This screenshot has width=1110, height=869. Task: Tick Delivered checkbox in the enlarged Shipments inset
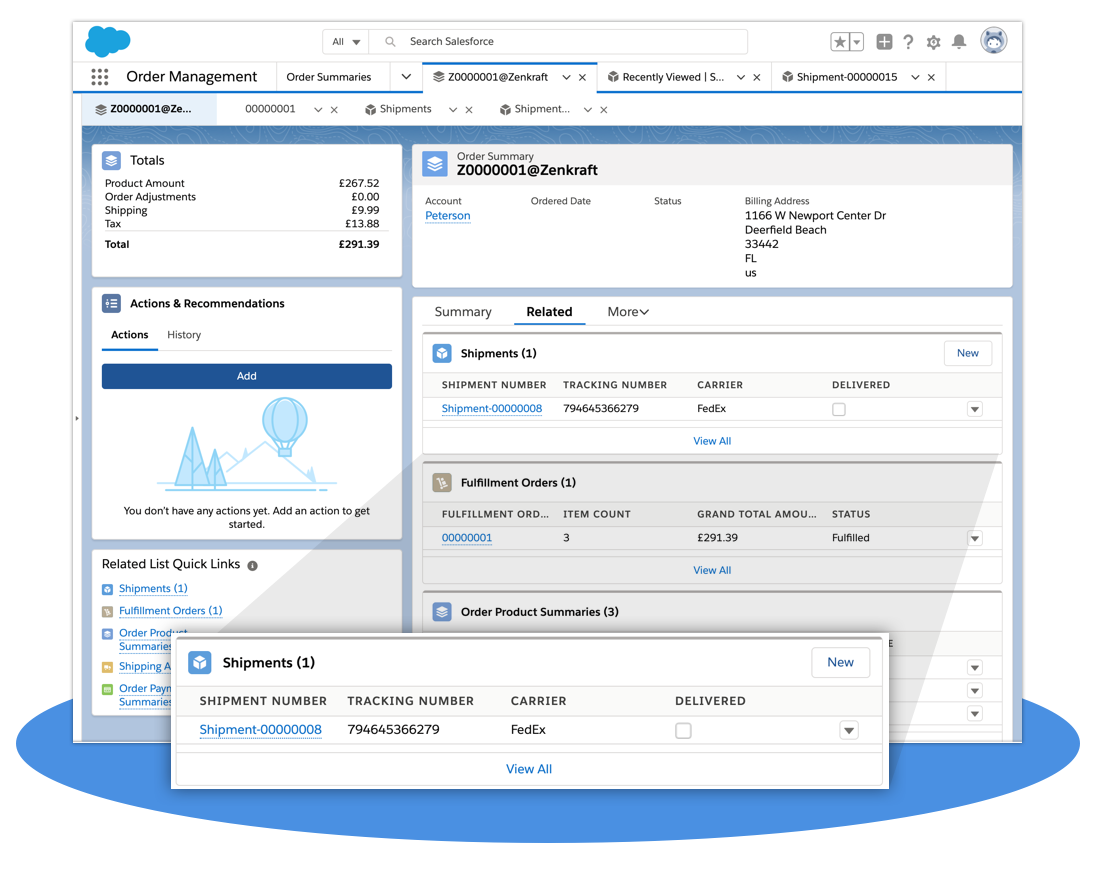pos(683,730)
